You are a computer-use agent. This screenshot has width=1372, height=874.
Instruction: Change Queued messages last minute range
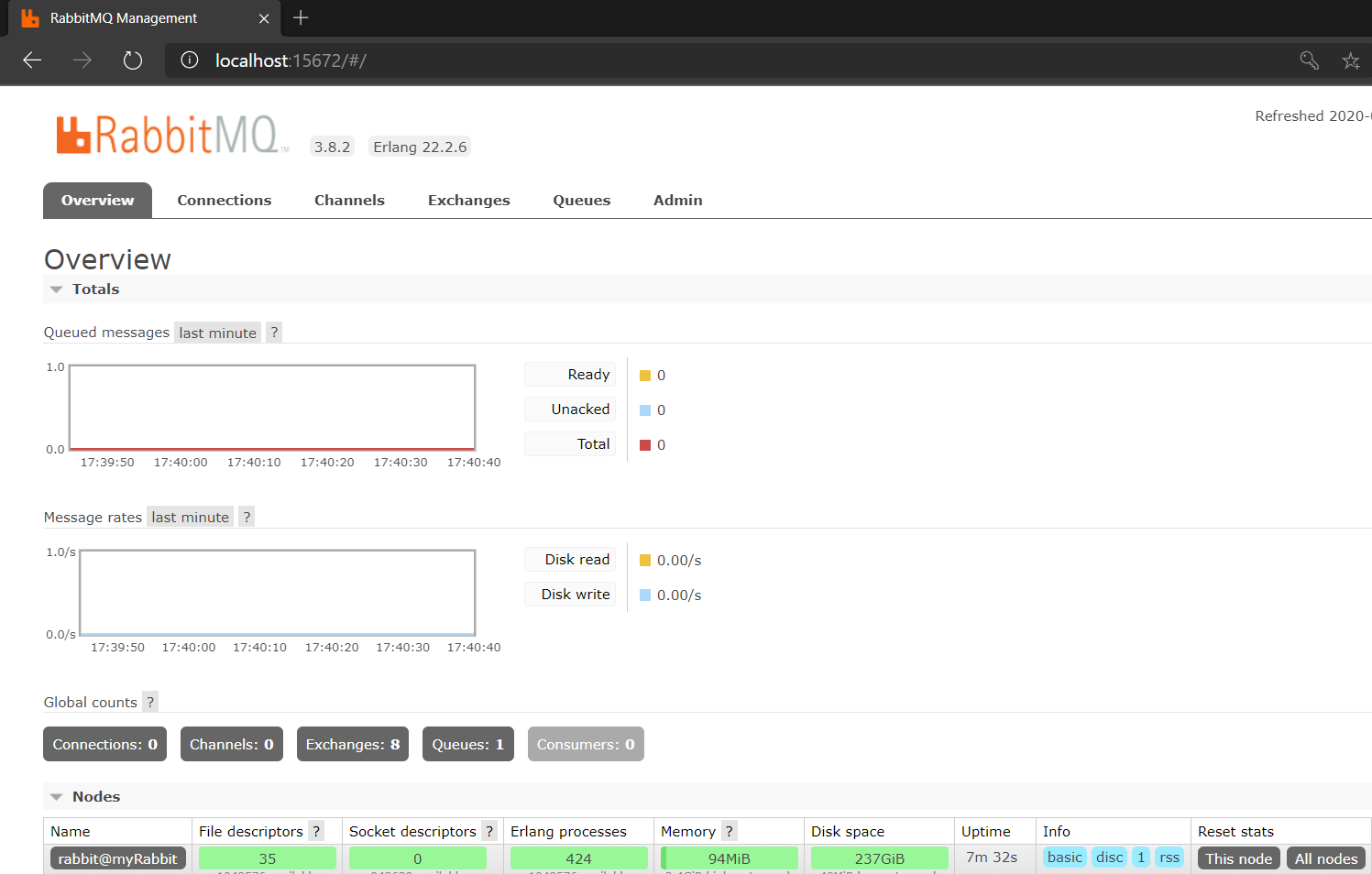click(x=218, y=333)
